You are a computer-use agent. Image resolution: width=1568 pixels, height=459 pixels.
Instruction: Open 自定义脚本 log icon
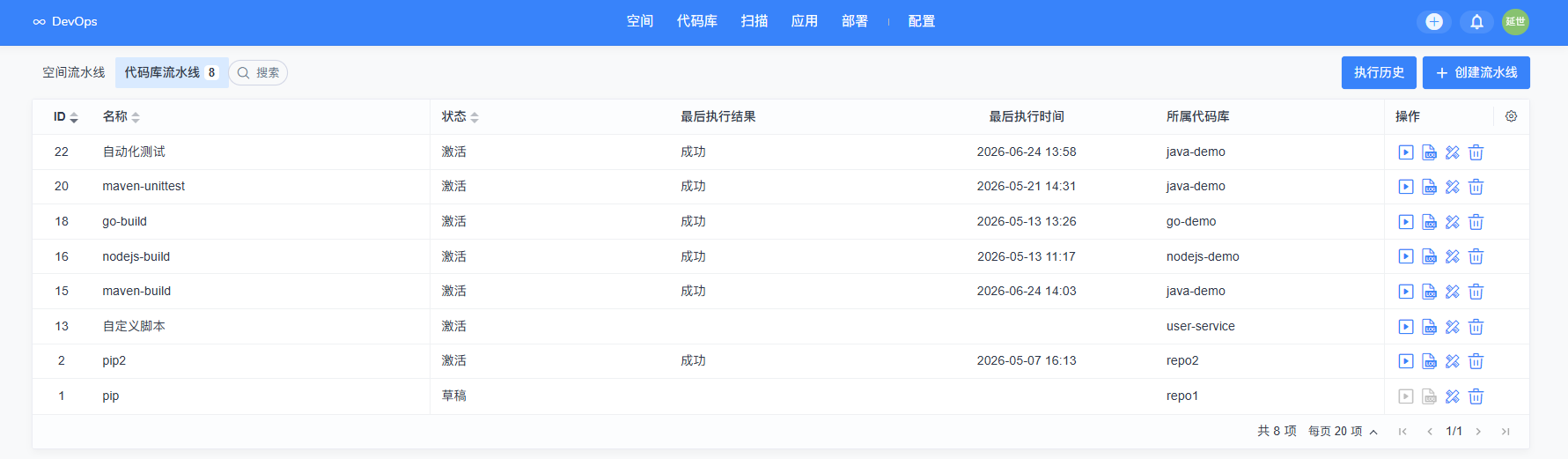point(1430,327)
